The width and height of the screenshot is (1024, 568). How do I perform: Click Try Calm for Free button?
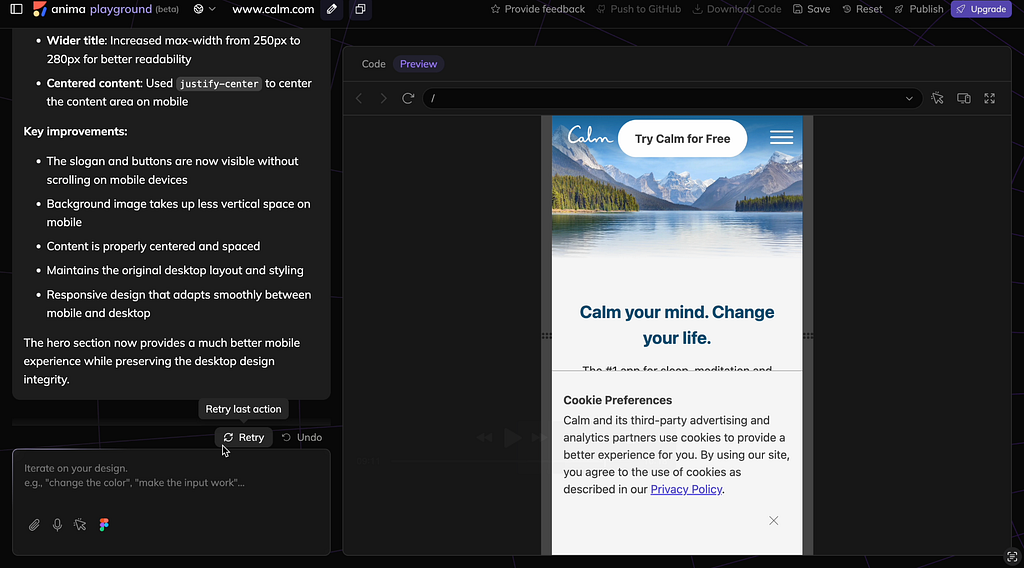coord(682,138)
